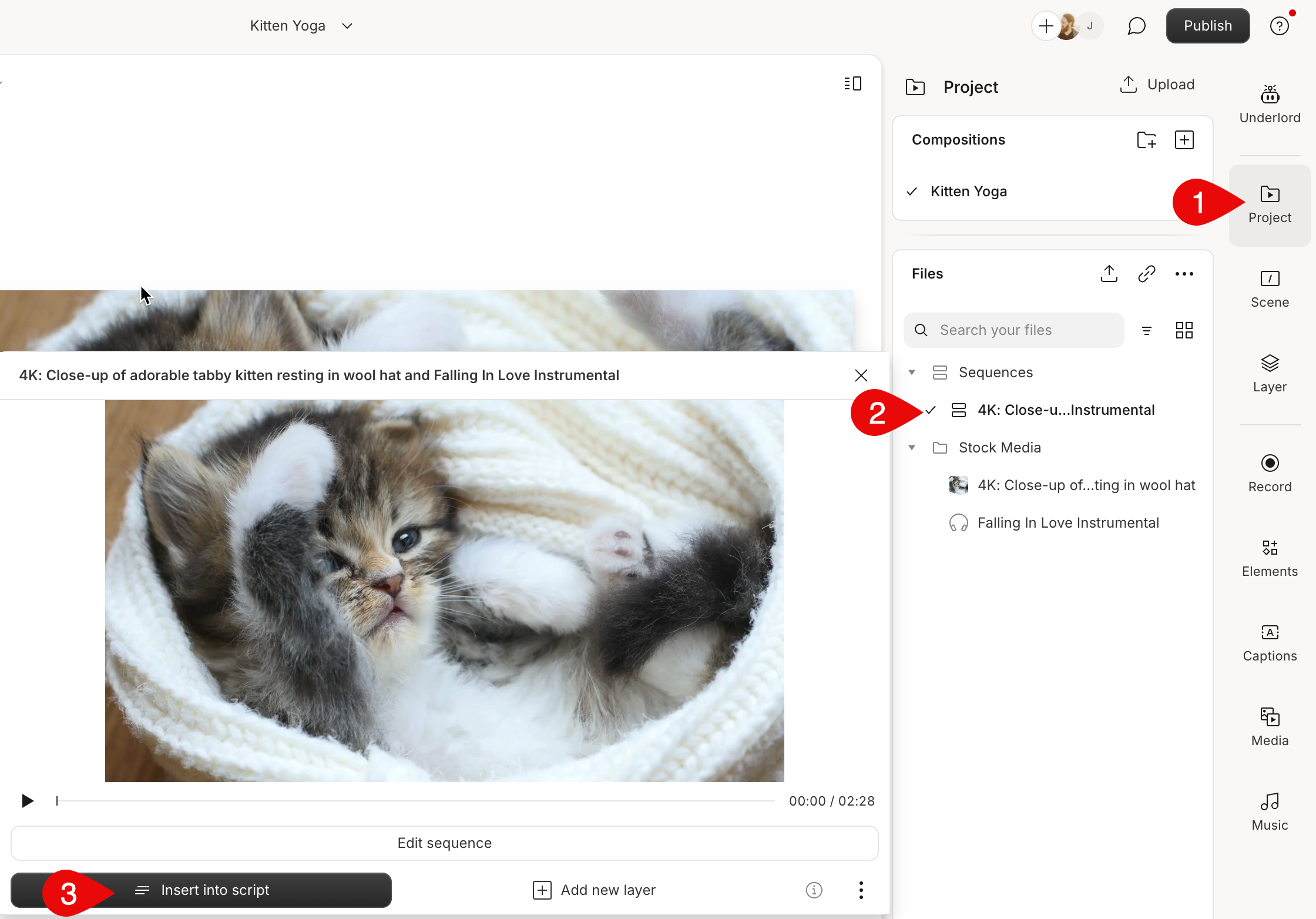
Task: Open the Music library panel
Action: click(1270, 810)
